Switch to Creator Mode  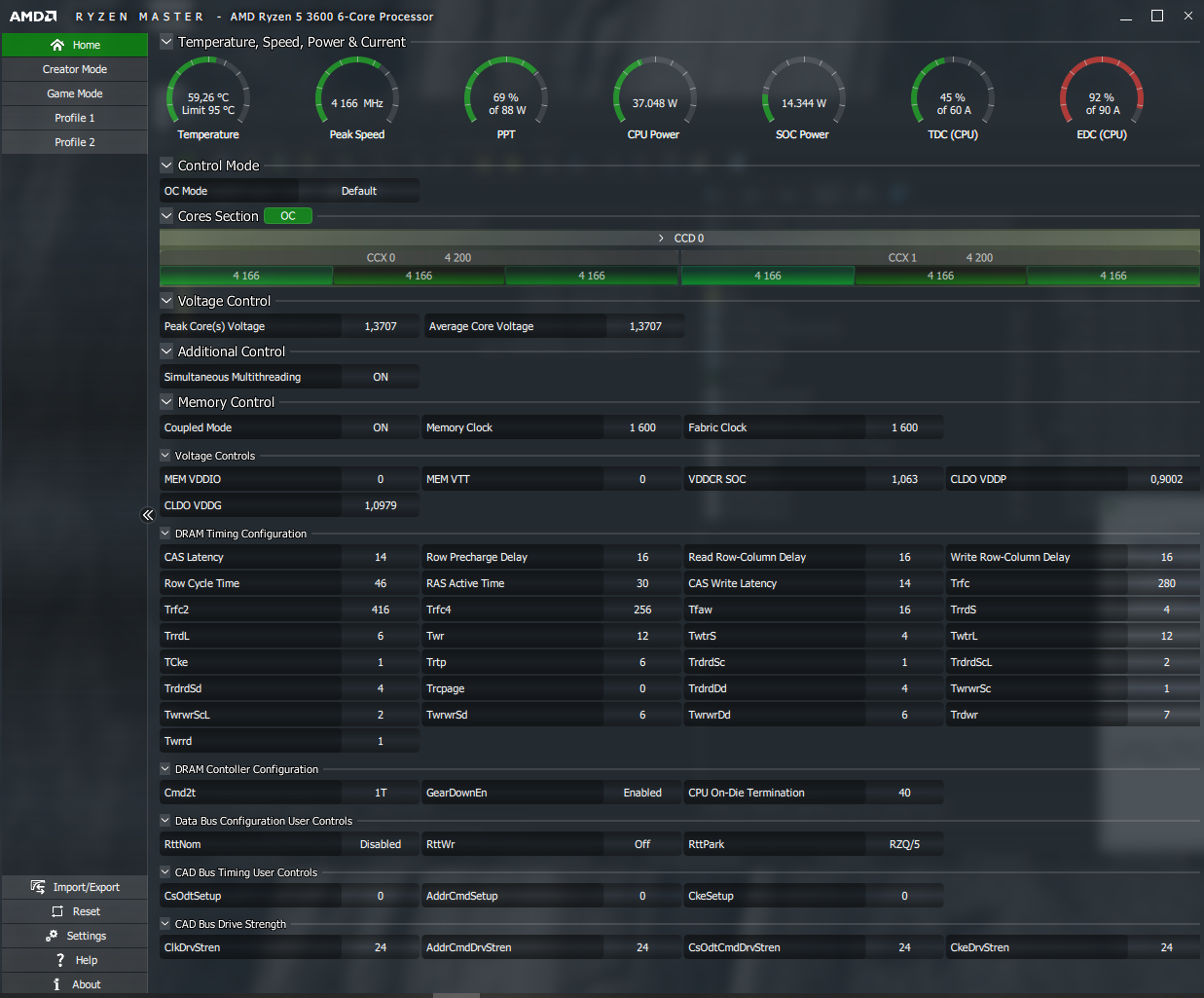click(75, 69)
